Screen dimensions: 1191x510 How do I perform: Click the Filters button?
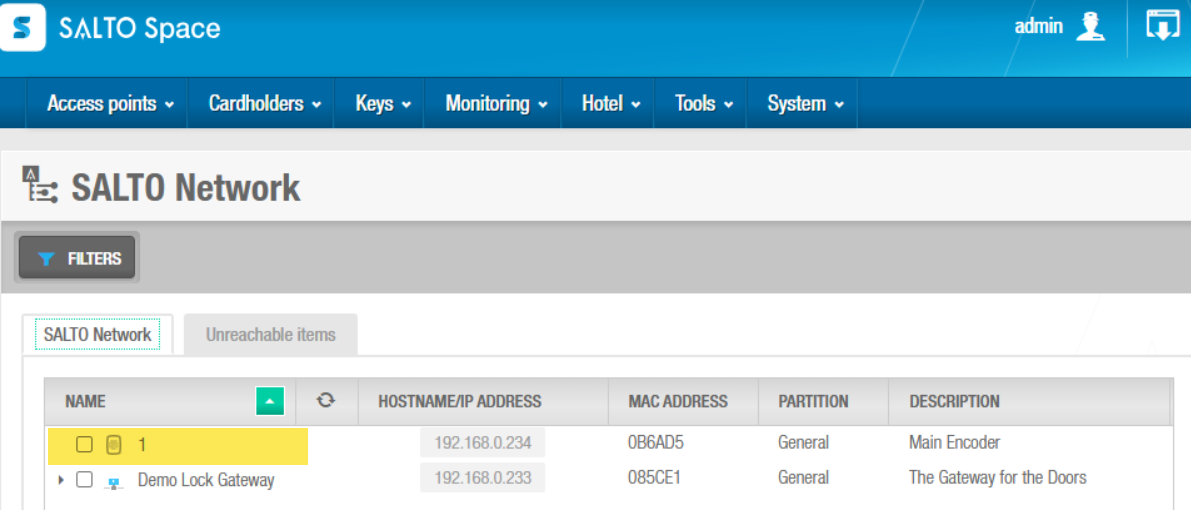78,259
